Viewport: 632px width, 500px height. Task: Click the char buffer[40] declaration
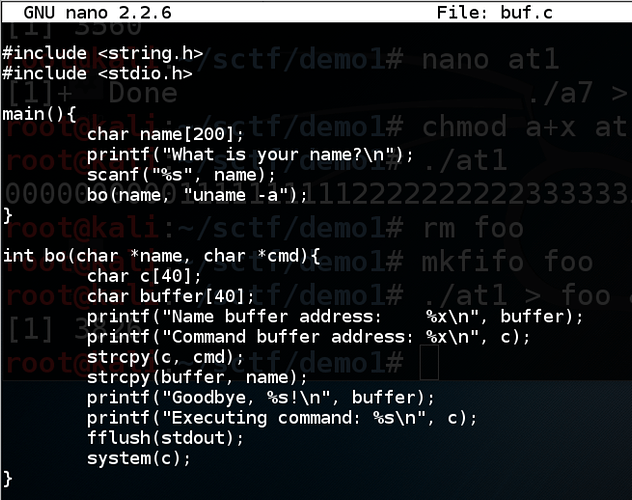(171, 297)
